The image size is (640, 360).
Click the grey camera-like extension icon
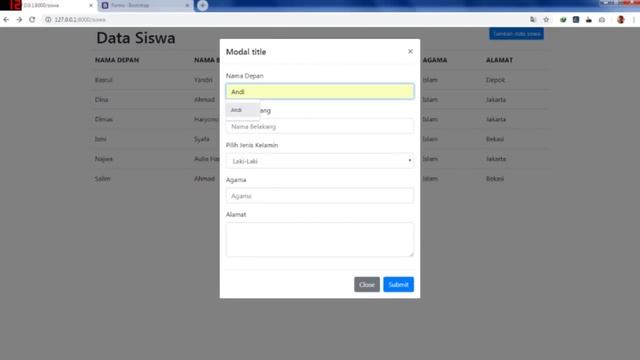click(602, 20)
